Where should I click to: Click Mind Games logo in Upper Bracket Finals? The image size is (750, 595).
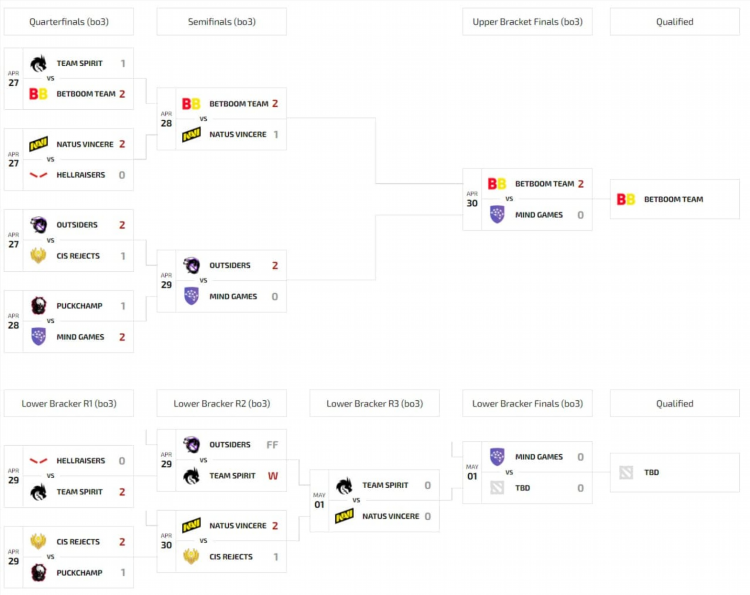[497, 214]
